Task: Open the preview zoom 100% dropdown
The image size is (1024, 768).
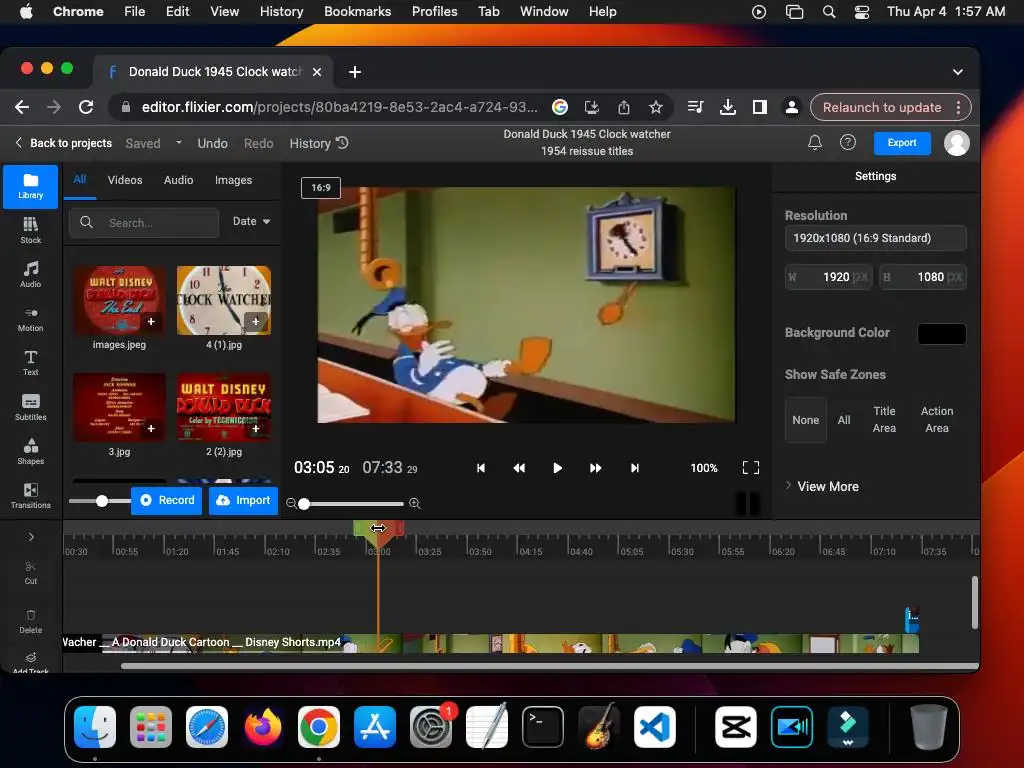Action: click(x=703, y=468)
